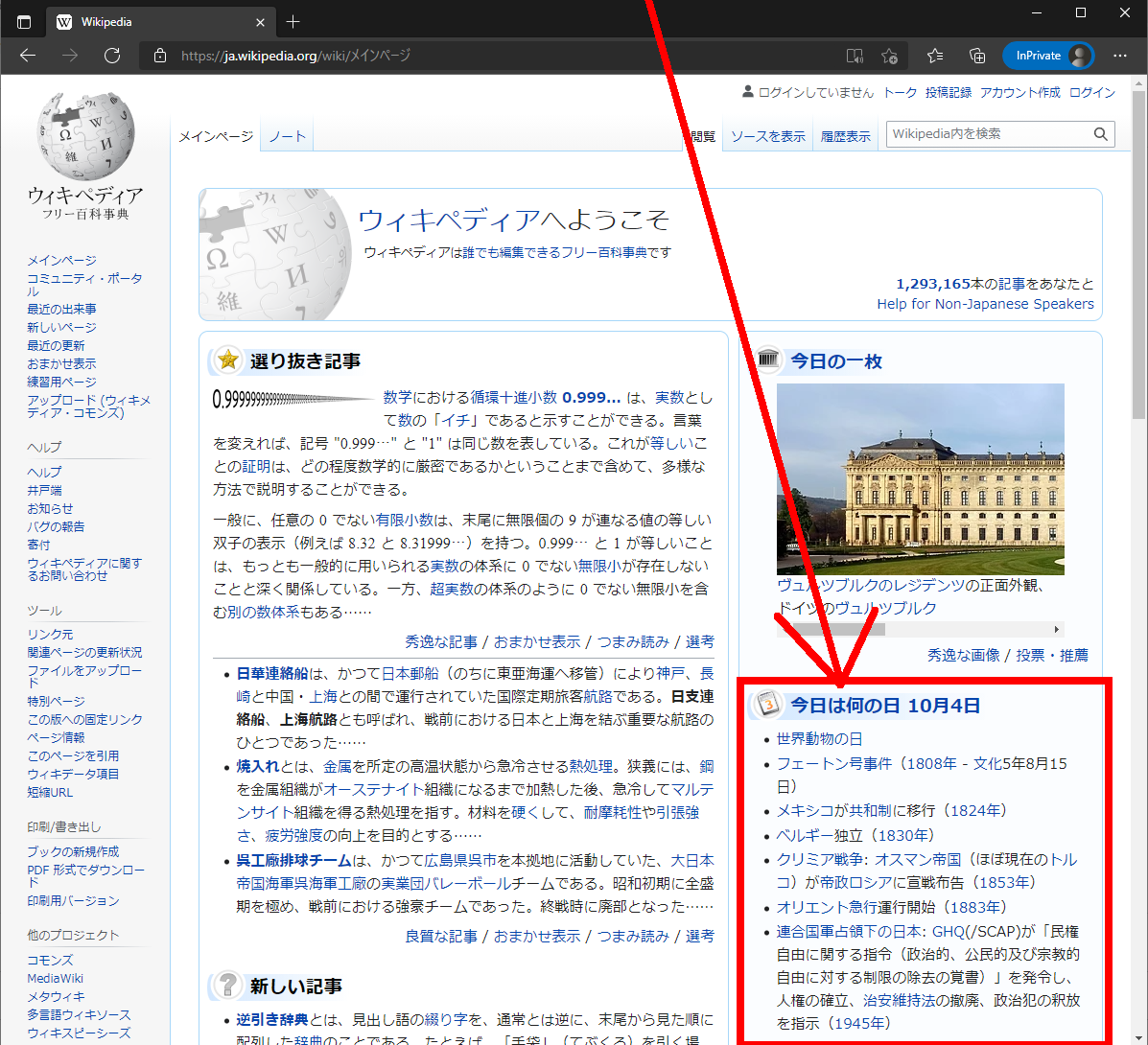This screenshot has width=1148, height=1045.
Task: Click the image scrollbar right arrow
Action: point(1057,629)
